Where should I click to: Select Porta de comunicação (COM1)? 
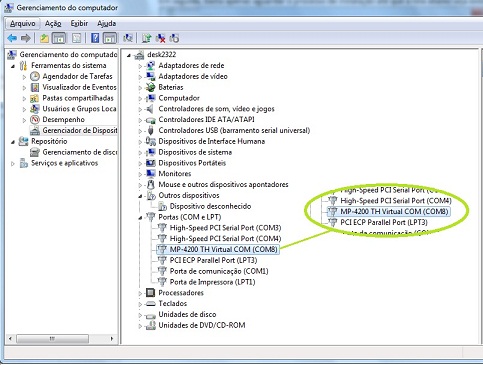[219, 271]
